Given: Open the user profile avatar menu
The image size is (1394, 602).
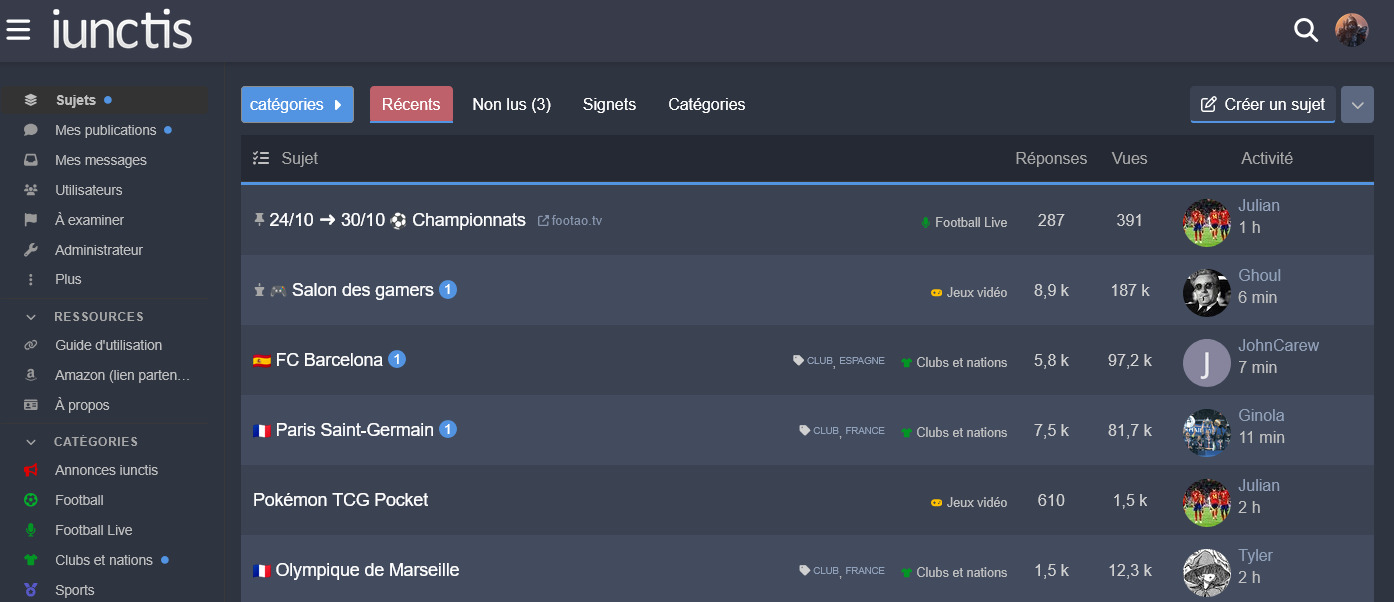Looking at the screenshot, I should (x=1352, y=30).
